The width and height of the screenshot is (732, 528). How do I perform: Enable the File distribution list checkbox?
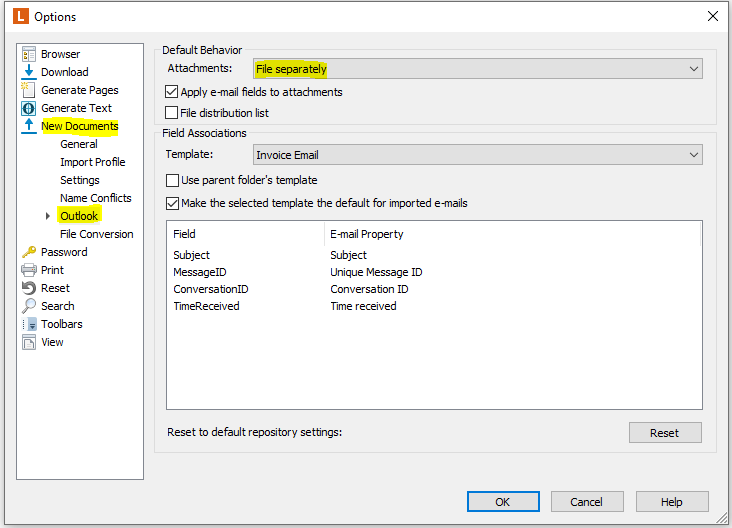[171, 113]
